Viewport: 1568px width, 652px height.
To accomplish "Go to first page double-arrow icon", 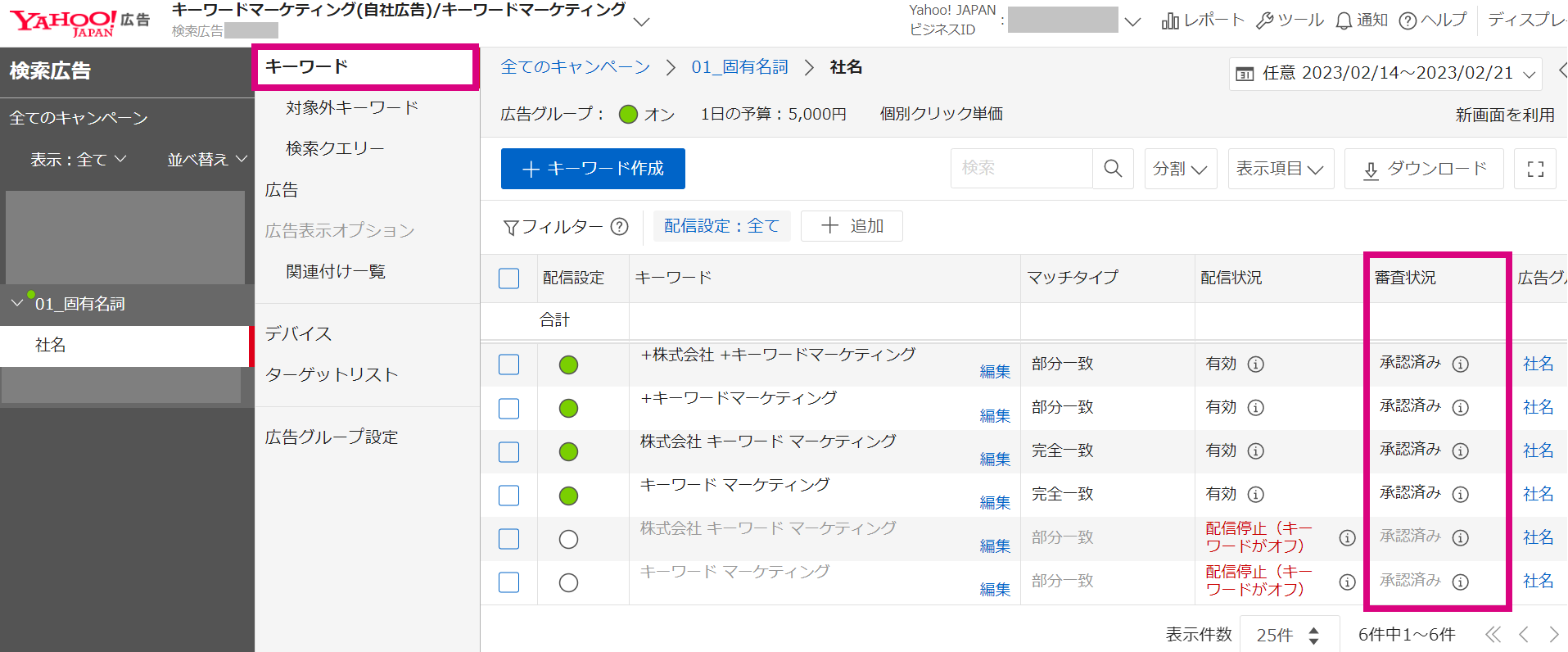I will [x=1493, y=634].
